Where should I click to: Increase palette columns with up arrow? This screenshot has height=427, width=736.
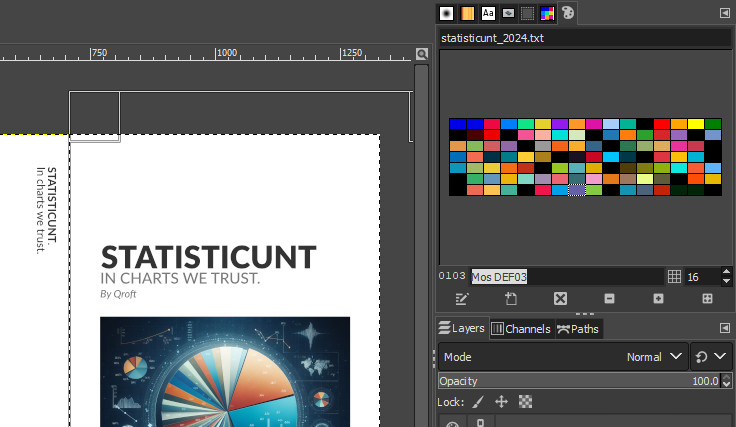click(x=726, y=272)
